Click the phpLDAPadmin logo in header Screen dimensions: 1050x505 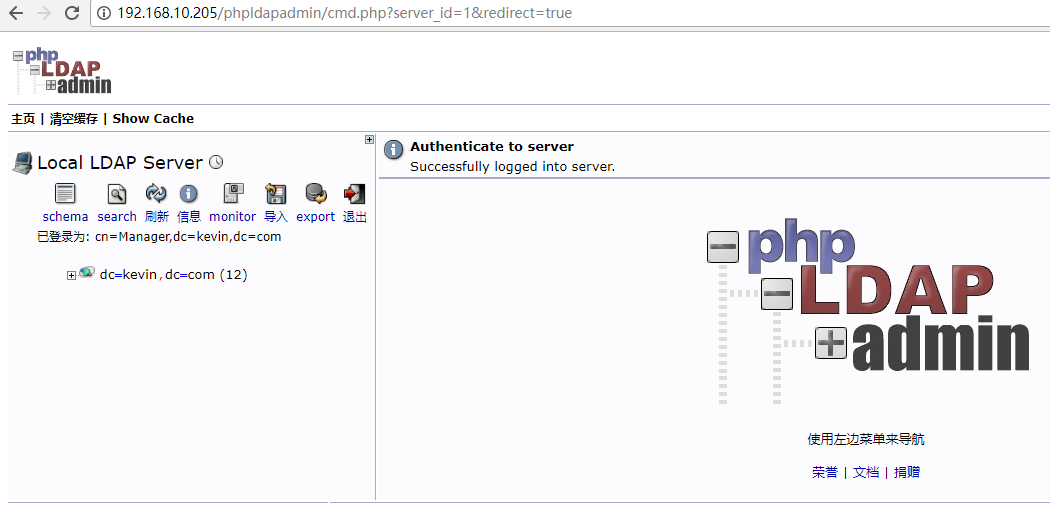pyautogui.click(x=62, y=70)
